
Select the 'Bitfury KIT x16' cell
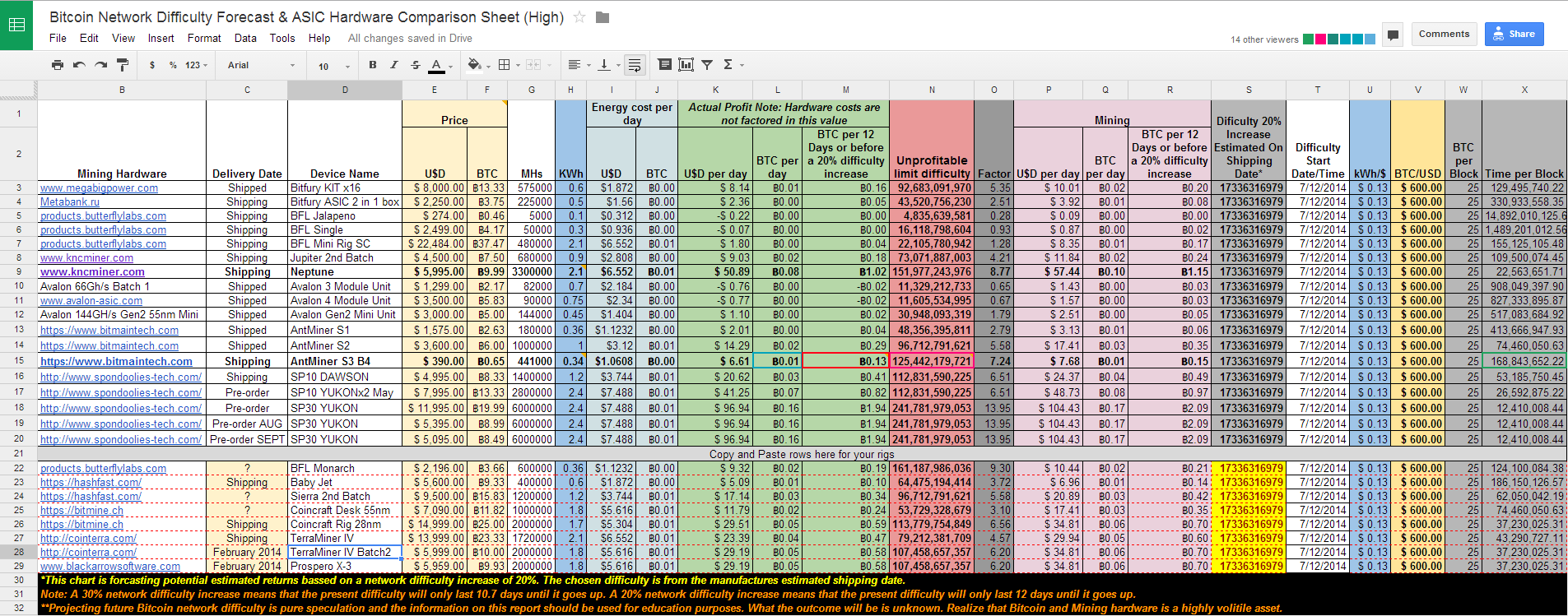click(x=345, y=188)
